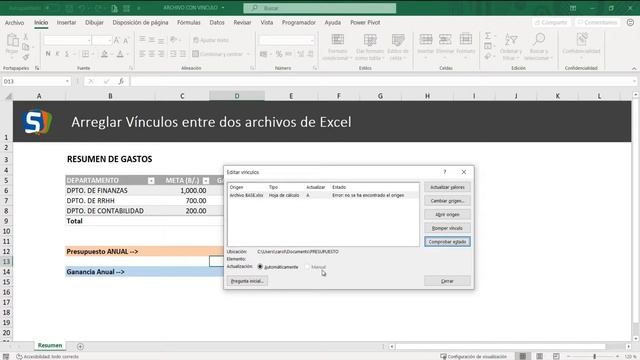Open the font size dropdown
Image resolution: width=640 pixels, height=360 pixels.
coord(109,40)
